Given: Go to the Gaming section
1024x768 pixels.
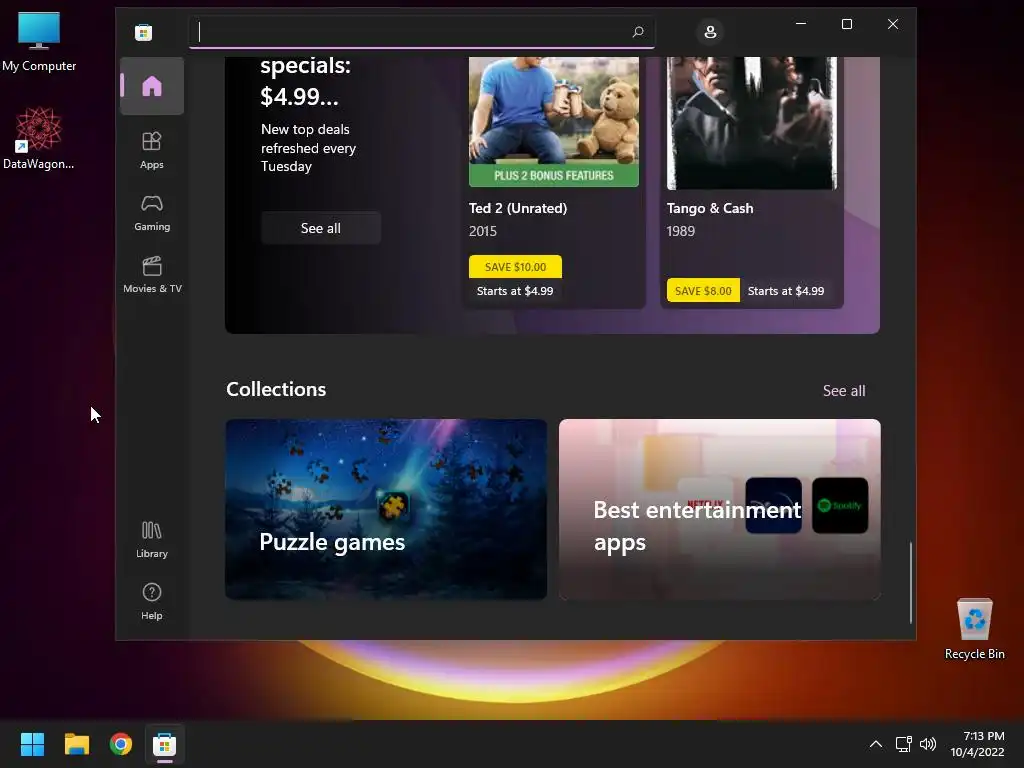Looking at the screenshot, I should [x=152, y=213].
